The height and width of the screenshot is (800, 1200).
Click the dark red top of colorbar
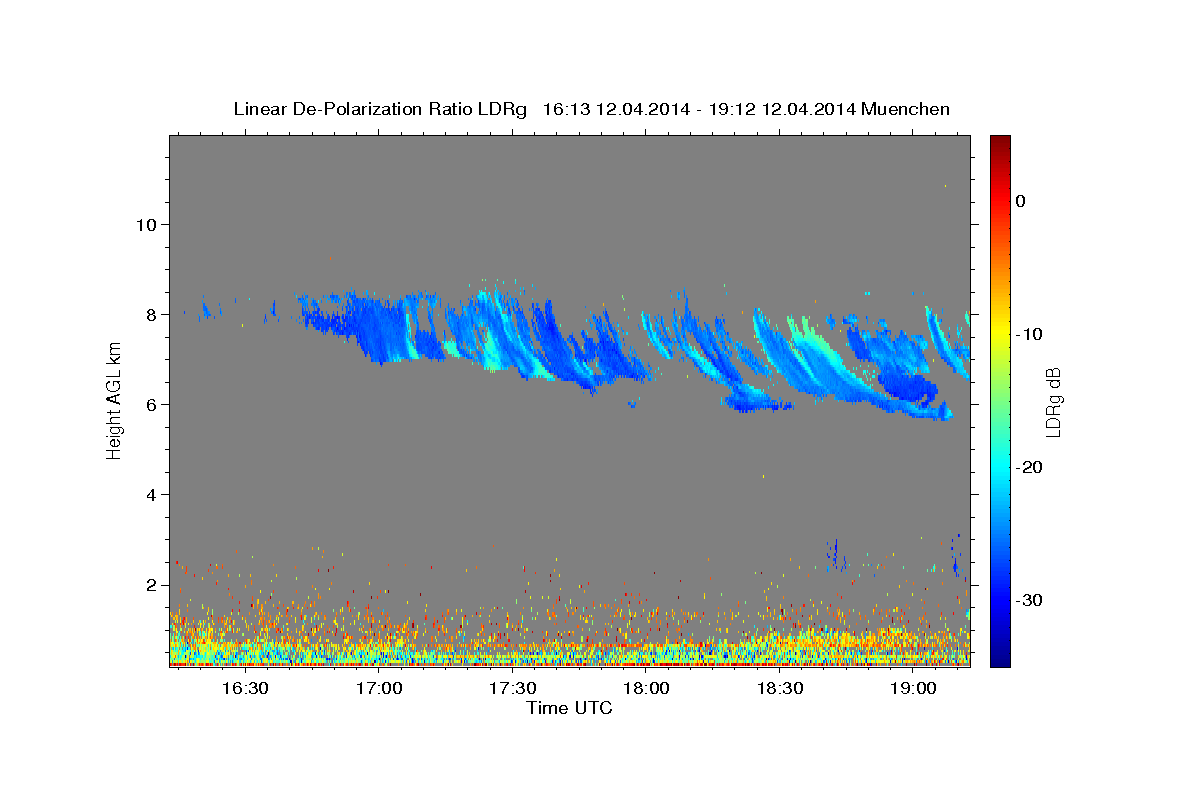coord(1000,145)
